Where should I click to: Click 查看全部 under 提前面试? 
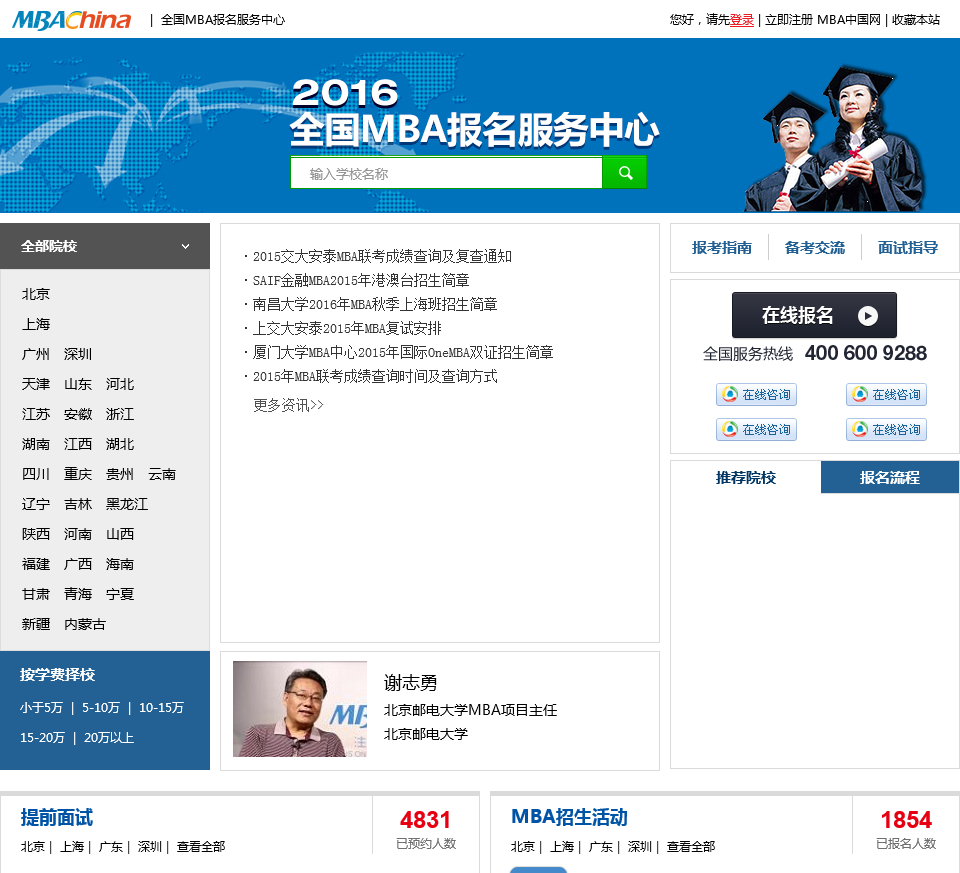click(201, 847)
